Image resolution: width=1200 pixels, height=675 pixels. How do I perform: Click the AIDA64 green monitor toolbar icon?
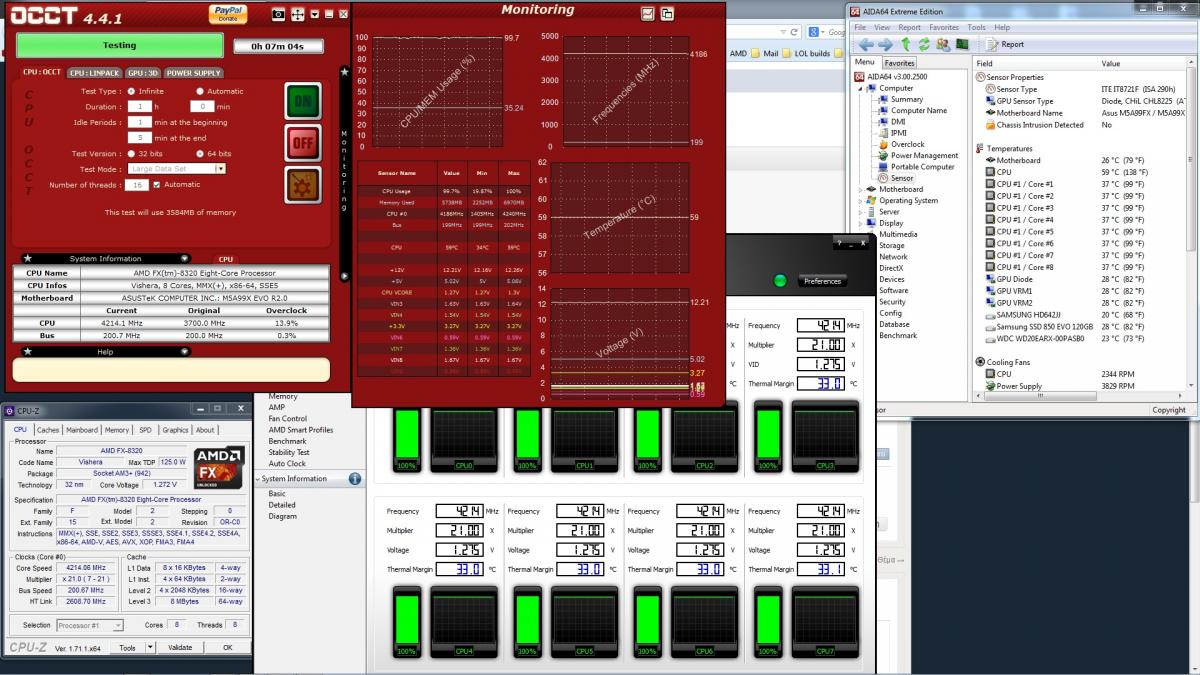(962, 44)
